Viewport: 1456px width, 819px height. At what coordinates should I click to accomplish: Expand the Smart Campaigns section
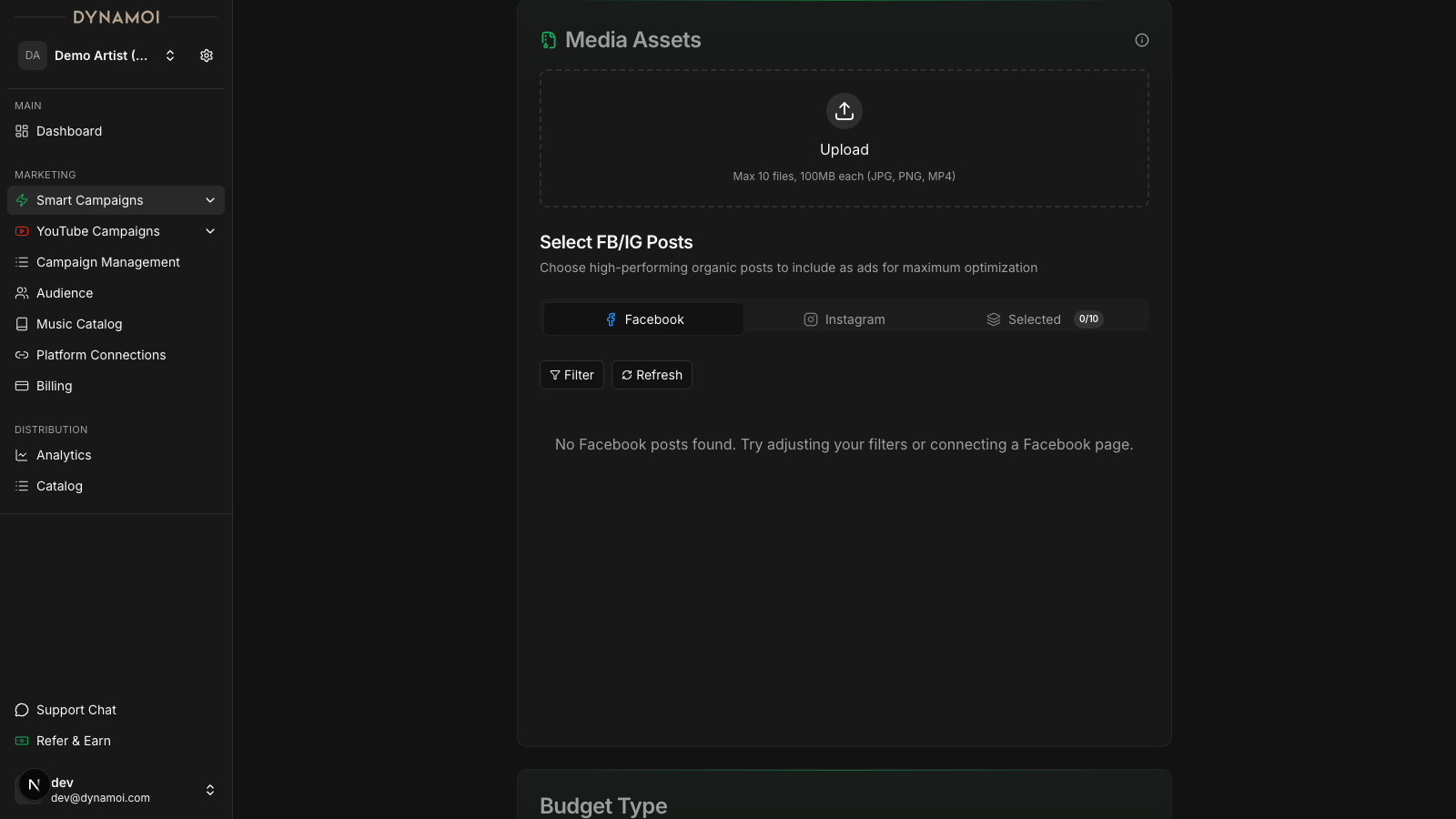click(x=209, y=200)
